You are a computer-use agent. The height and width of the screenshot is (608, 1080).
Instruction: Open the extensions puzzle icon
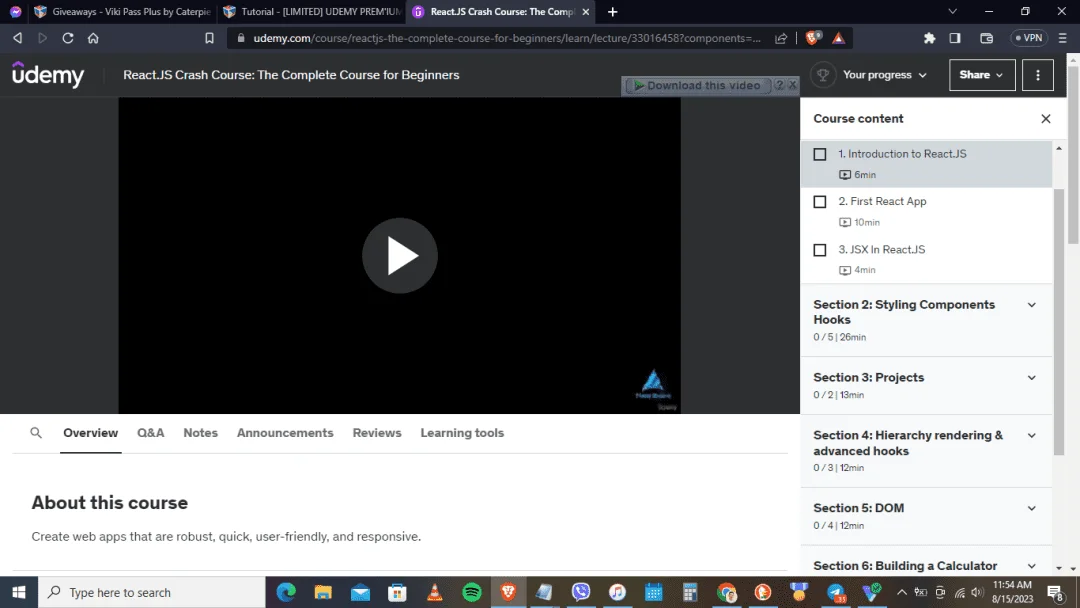(929, 38)
